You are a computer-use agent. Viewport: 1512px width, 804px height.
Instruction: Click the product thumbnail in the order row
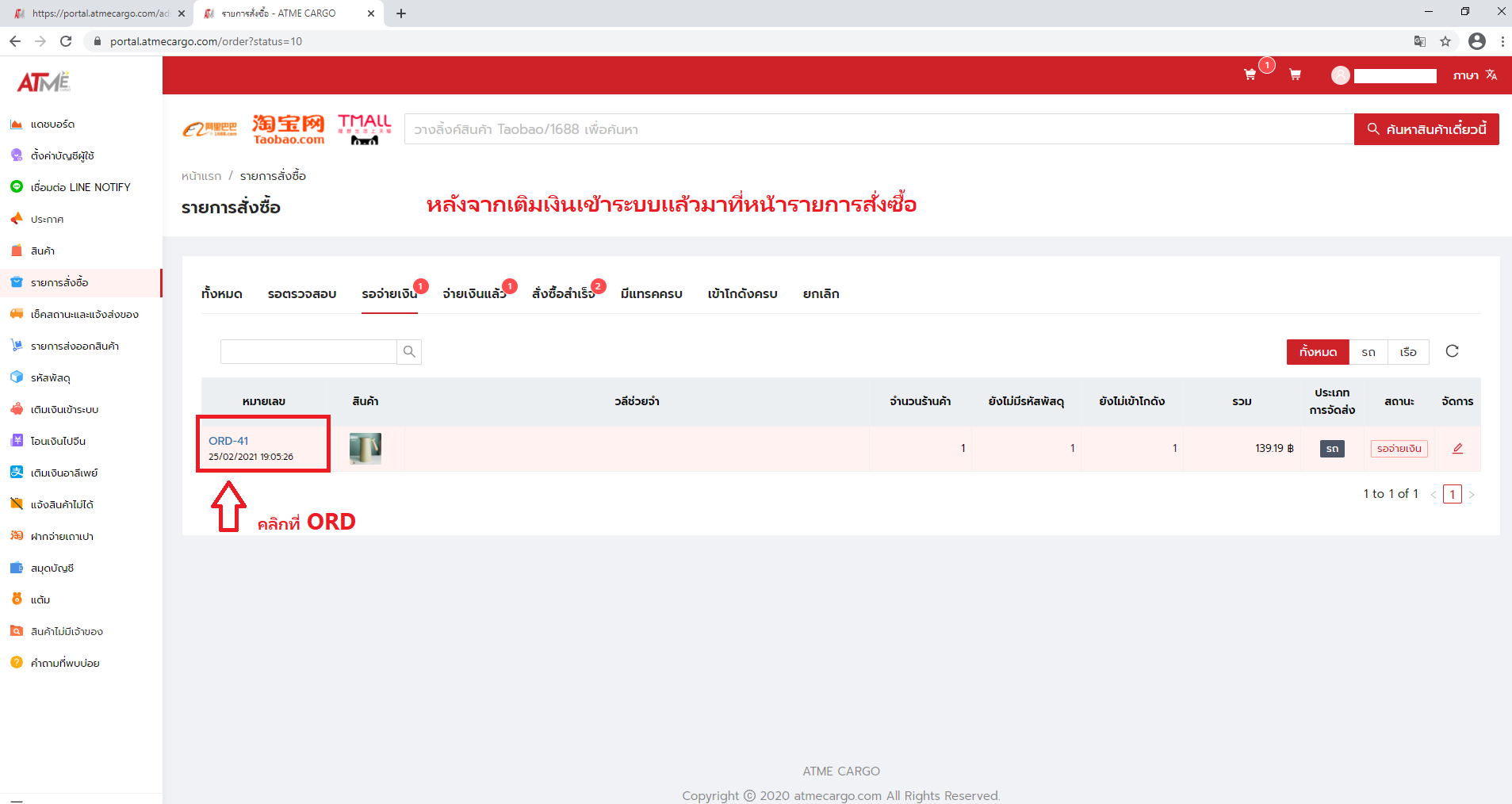[365, 448]
